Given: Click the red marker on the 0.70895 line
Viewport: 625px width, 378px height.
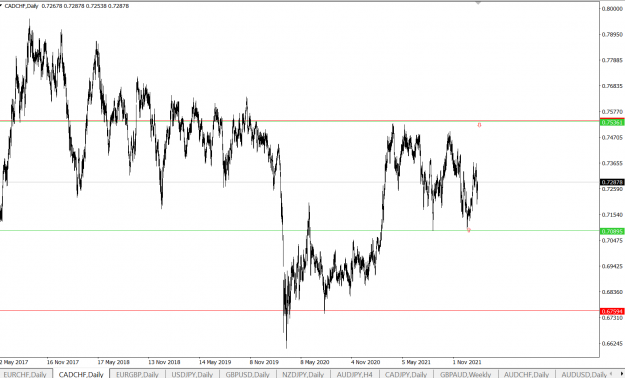Looking at the screenshot, I should (x=469, y=230).
